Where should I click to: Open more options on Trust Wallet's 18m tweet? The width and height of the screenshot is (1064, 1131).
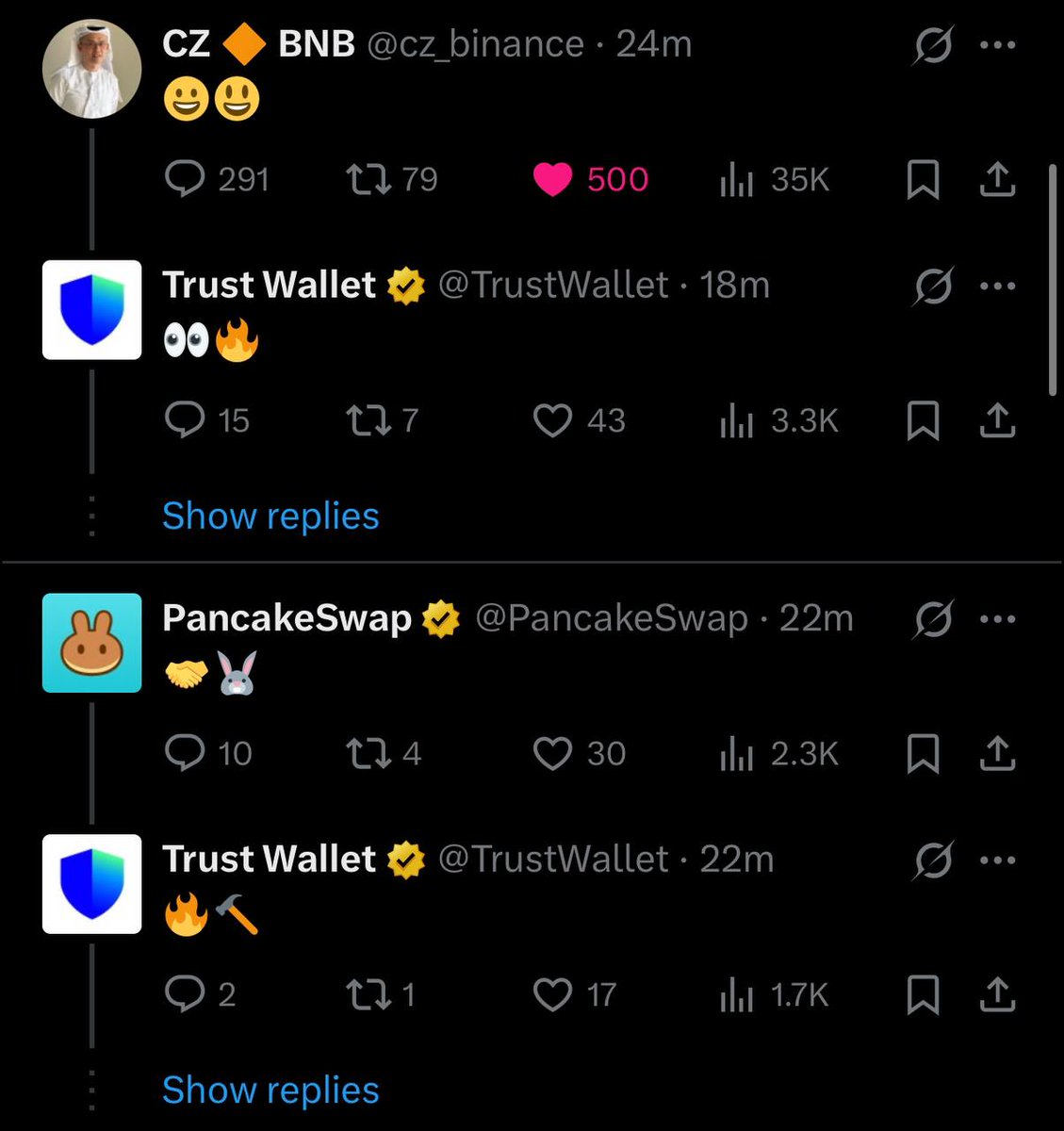pyautogui.click(x=998, y=286)
